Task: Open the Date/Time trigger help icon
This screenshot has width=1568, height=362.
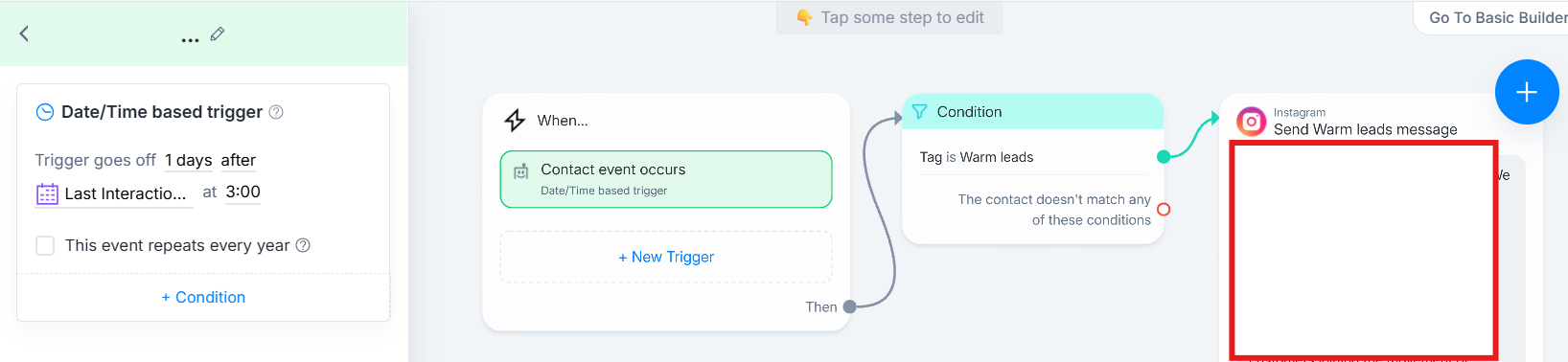Action: click(276, 112)
